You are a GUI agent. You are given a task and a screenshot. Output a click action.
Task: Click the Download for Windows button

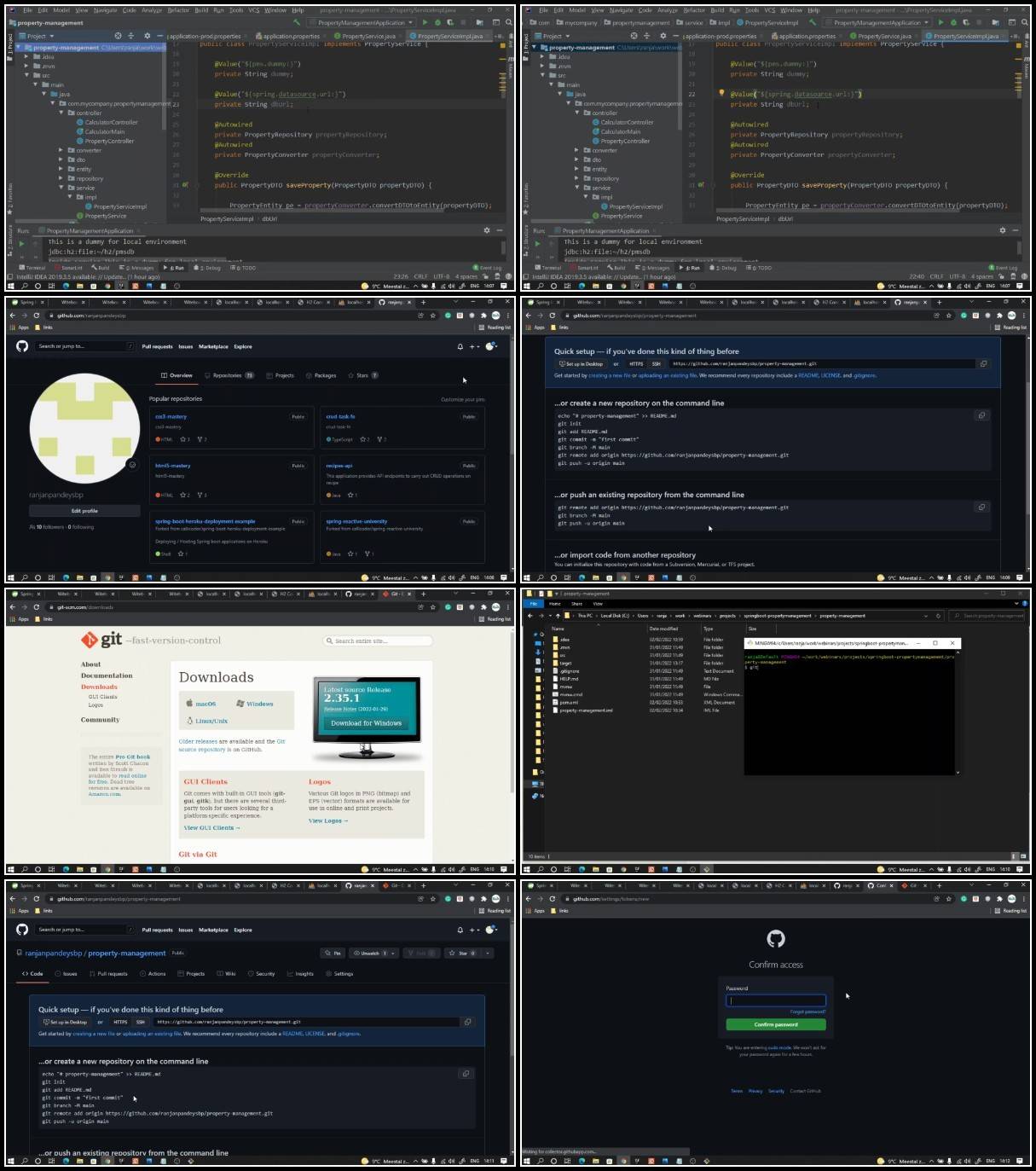click(x=367, y=722)
